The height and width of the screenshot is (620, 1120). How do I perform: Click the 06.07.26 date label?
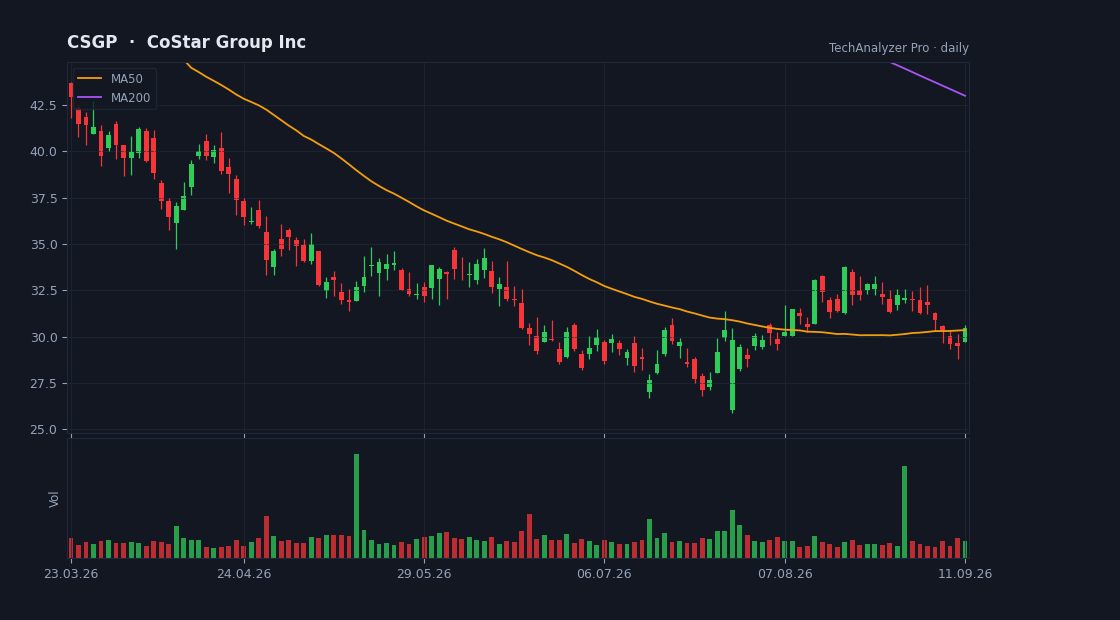click(x=604, y=574)
